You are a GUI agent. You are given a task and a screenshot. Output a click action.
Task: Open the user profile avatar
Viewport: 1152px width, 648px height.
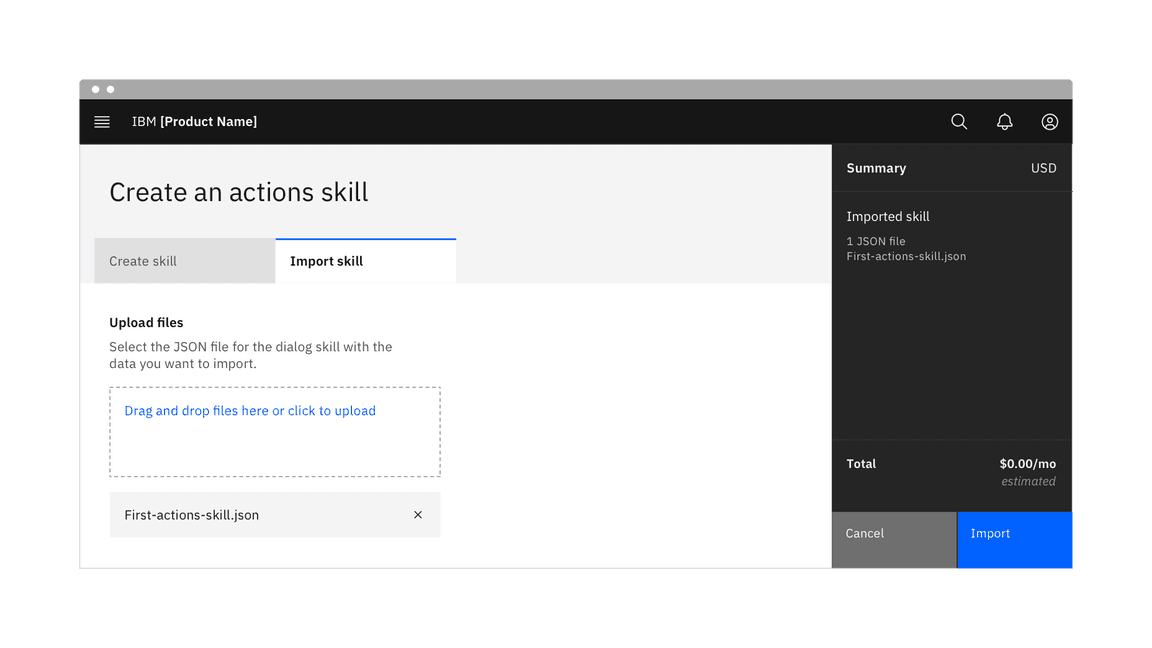click(1049, 122)
